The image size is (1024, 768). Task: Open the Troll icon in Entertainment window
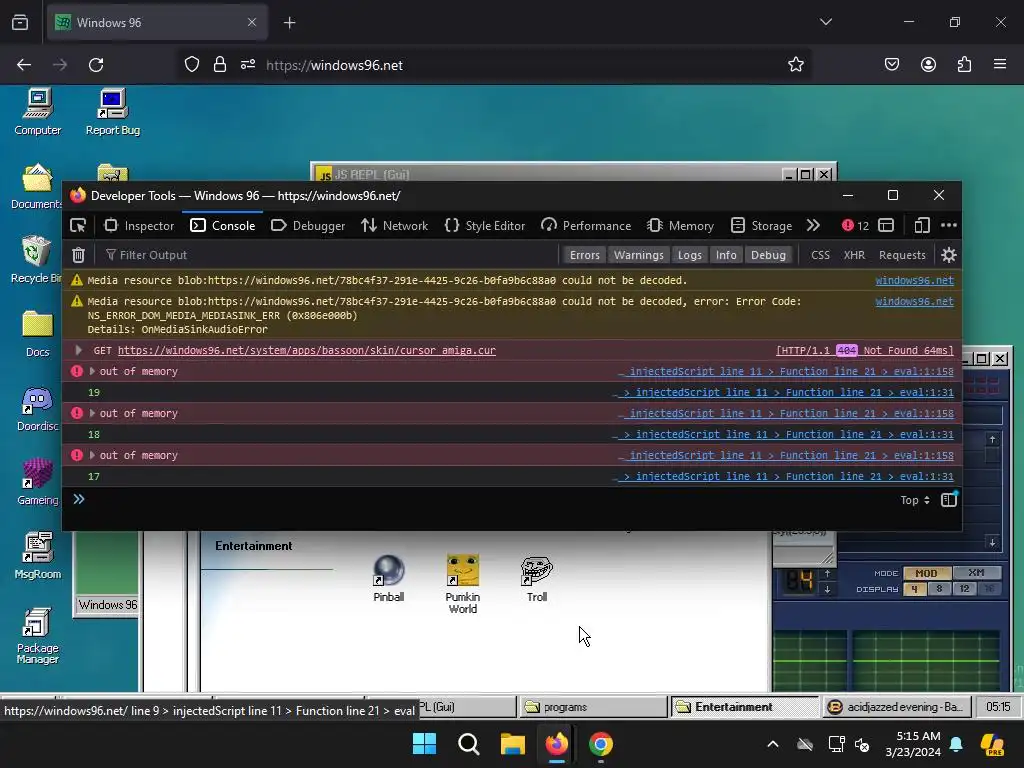537,579
